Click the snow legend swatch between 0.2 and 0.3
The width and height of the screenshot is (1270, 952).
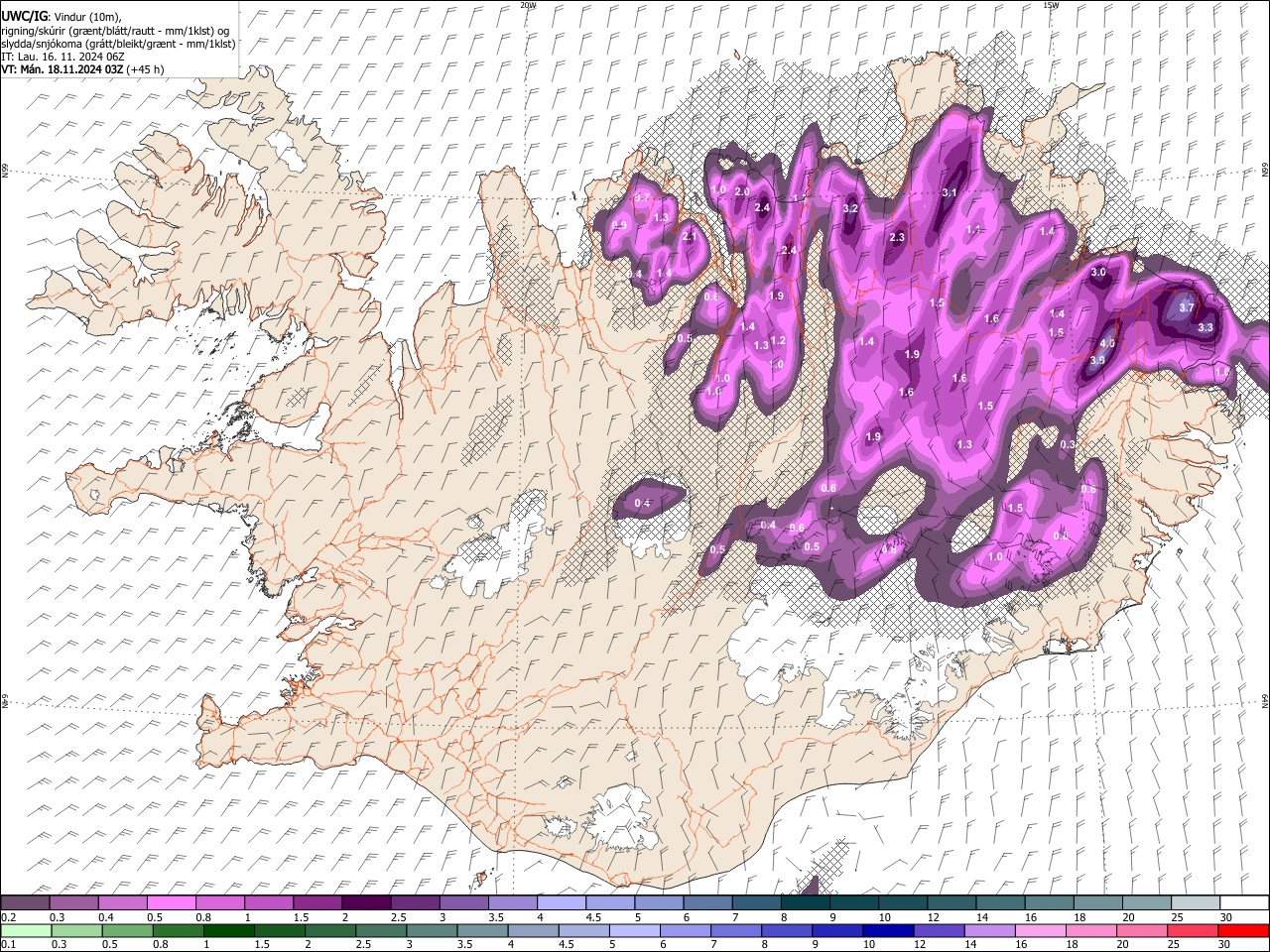click(25, 902)
